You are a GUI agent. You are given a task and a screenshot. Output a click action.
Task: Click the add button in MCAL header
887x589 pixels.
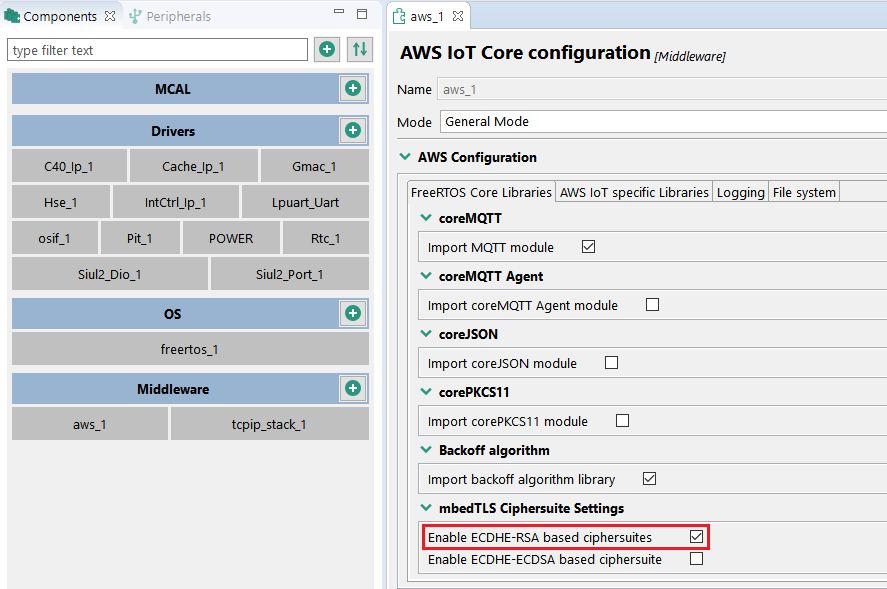point(352,89)
